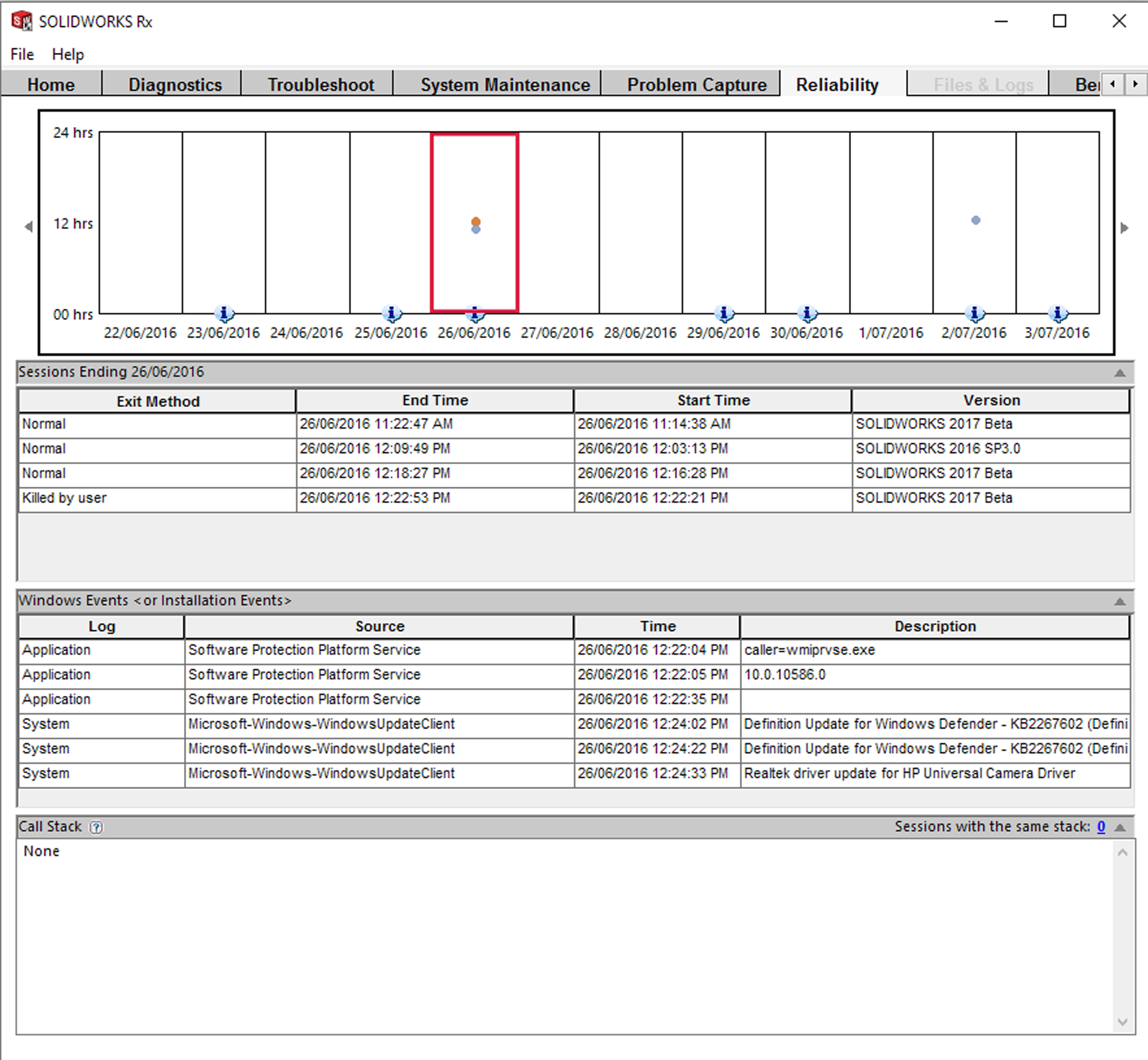1148x1060 pixels.
Task: Click the info icon under 3/07/2016
Action: click(1058, 313)
